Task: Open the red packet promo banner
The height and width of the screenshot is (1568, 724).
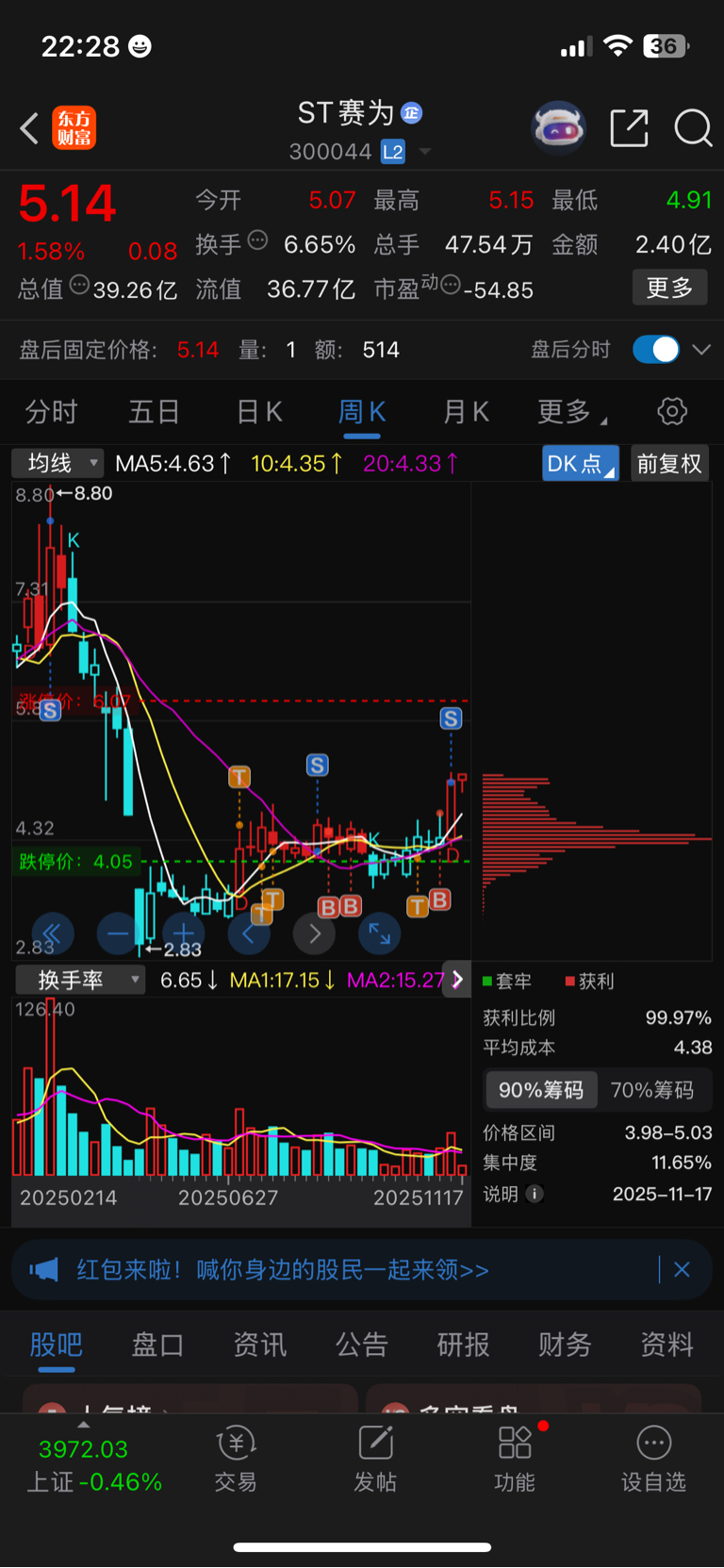Action: pyautogui.click(x=361, y=1270)
